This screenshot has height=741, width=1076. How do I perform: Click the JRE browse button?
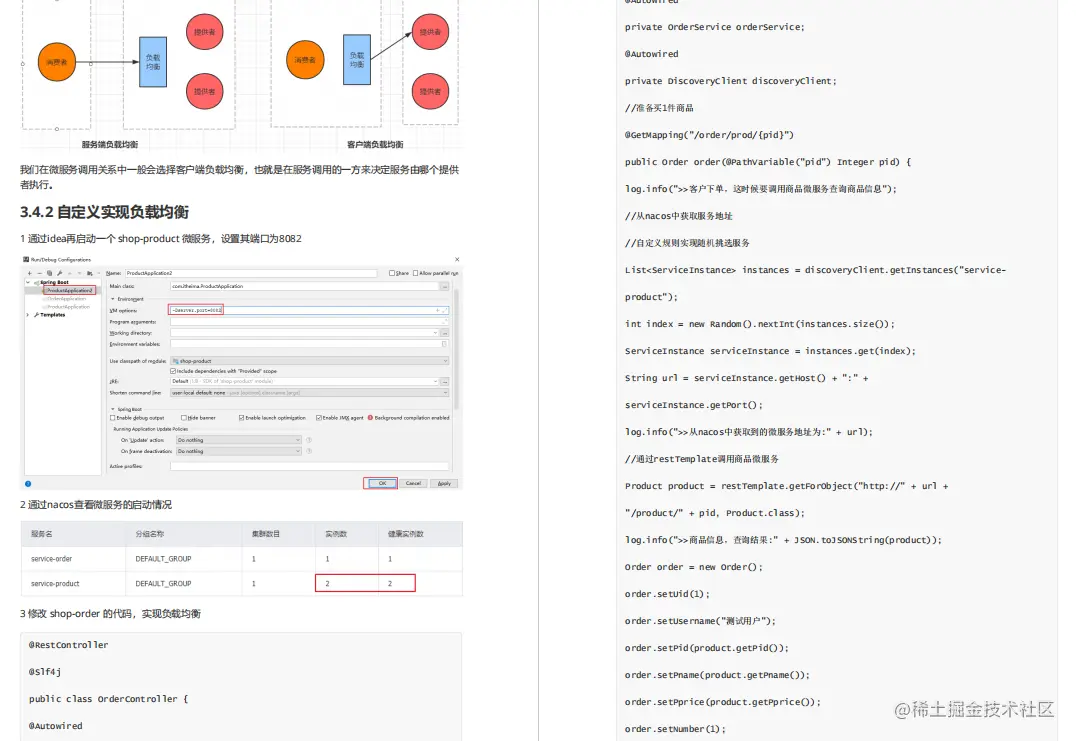pos(445,381)
